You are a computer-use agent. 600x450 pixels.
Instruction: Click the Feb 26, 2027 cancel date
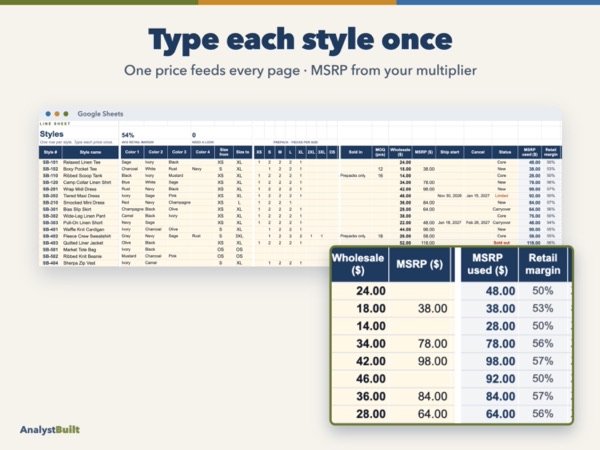[x=478, y=223]
